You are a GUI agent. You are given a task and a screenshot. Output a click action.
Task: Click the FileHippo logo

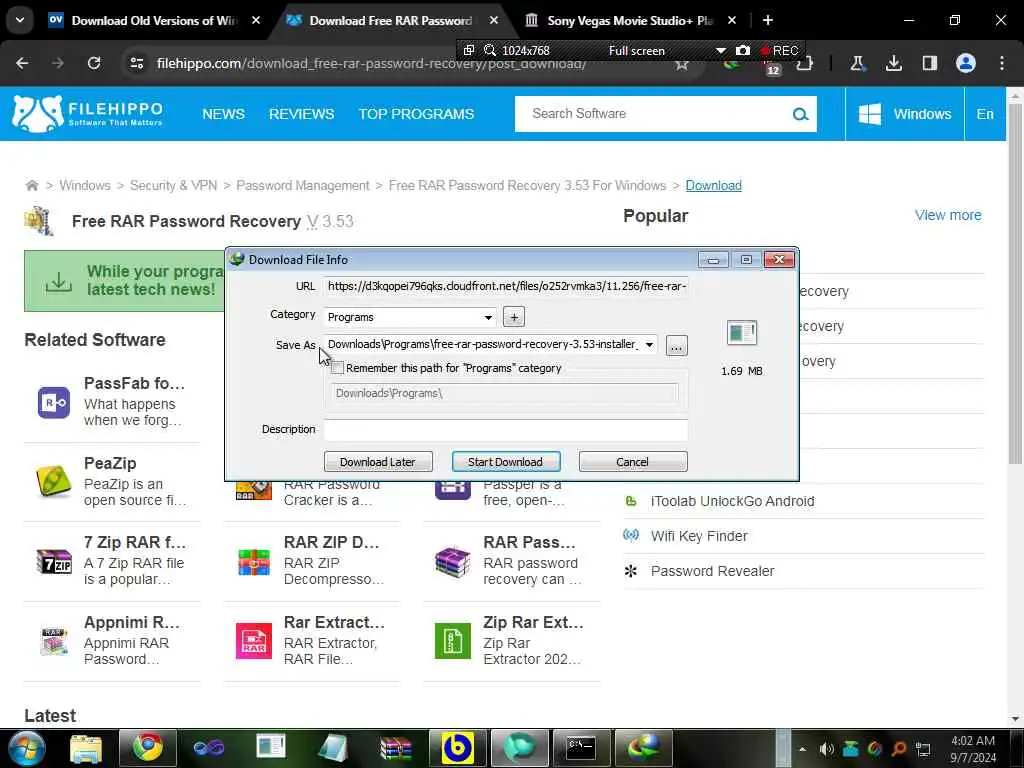coord(88,114)
